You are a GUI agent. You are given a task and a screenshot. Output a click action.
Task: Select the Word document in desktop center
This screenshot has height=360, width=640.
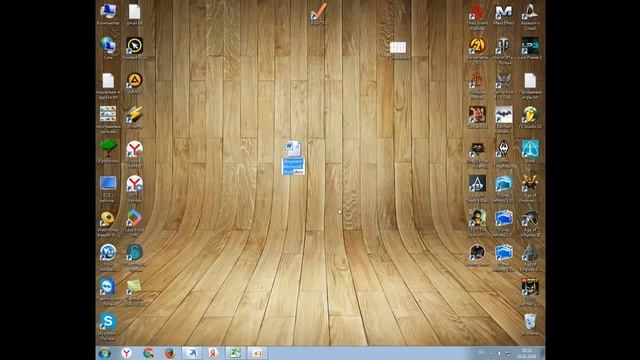[x=293, y=158]
